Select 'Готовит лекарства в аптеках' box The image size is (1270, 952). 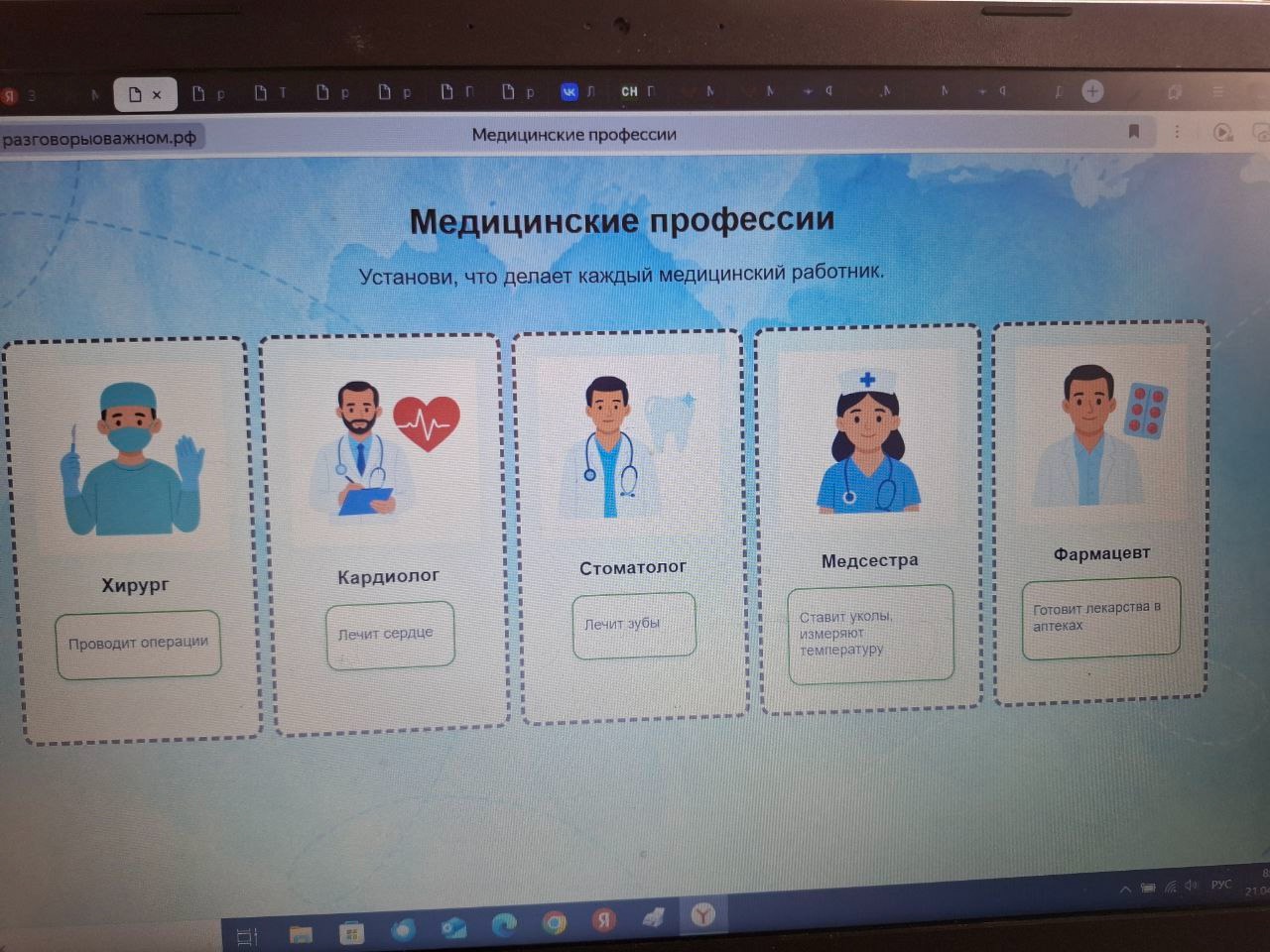pyautogui.click(x=1100, y=618)
